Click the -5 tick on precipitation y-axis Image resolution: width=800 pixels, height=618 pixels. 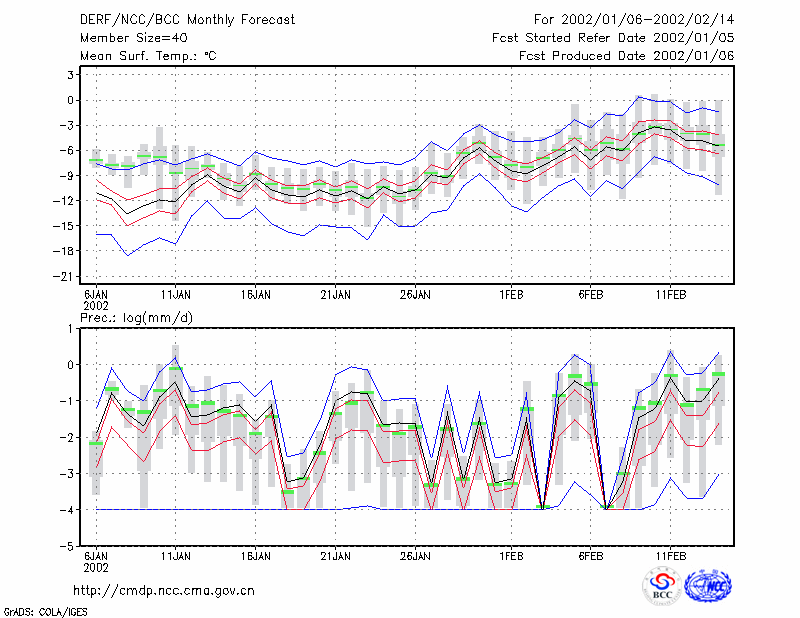[x=67, y=546]
